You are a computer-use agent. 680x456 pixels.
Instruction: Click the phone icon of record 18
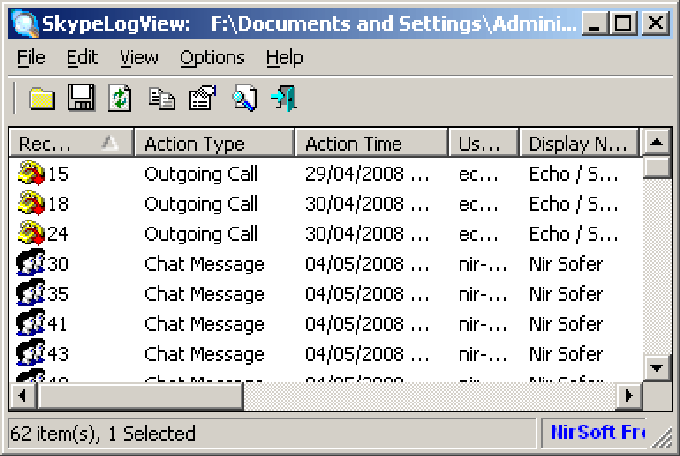31,203
